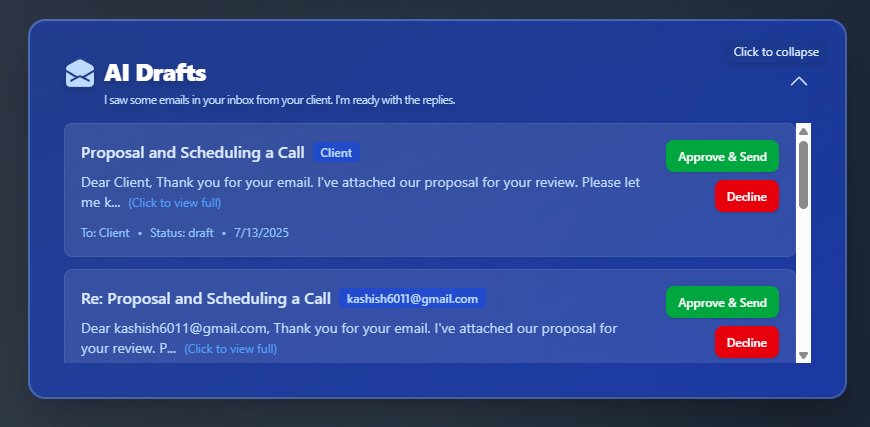The height and width of the screenshot is (427, 870).
Task: Collapse the AI Drafts panel chevron
Action: pos(798,82)
